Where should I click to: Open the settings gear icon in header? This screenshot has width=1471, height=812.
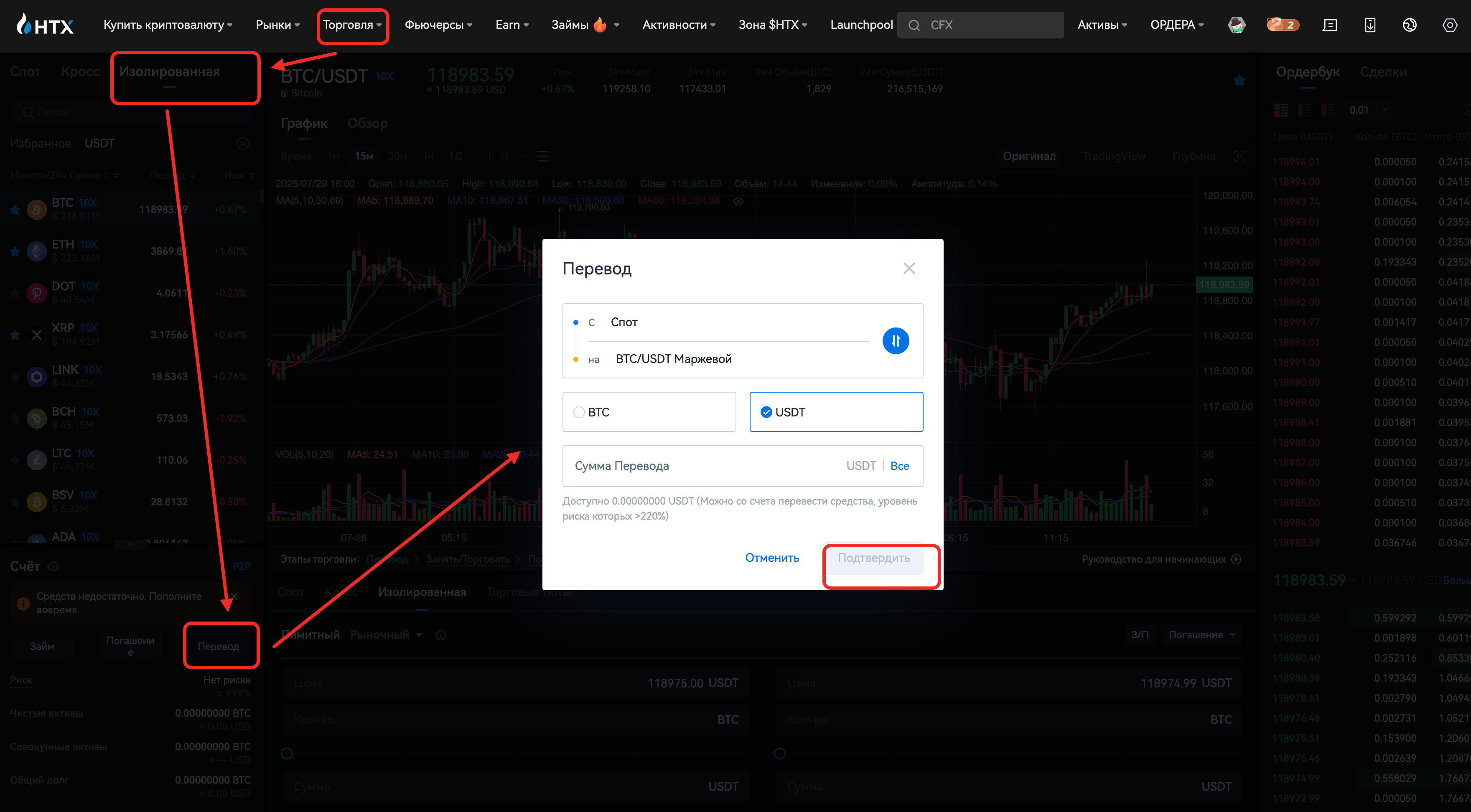[x=1449, y=25]
